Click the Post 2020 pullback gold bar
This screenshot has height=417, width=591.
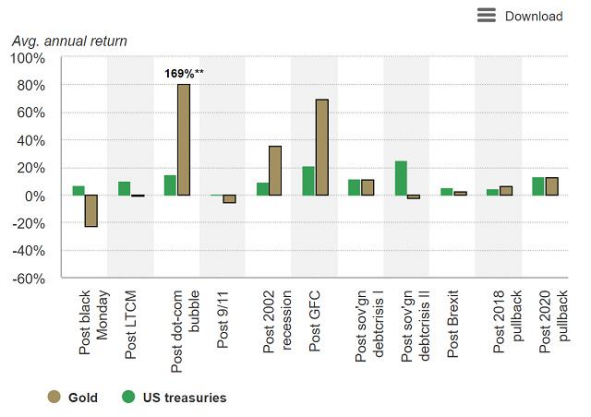(552, 186)
